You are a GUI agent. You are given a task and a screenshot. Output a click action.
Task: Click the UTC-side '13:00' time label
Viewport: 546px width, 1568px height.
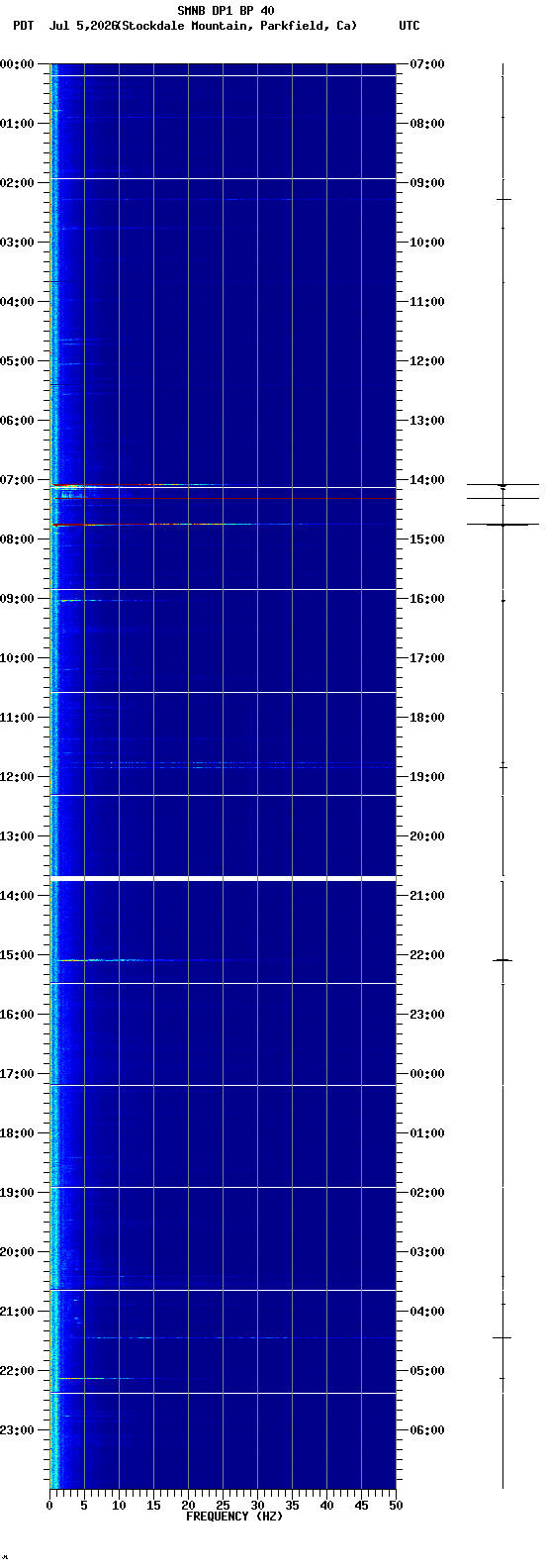[427, 421]
